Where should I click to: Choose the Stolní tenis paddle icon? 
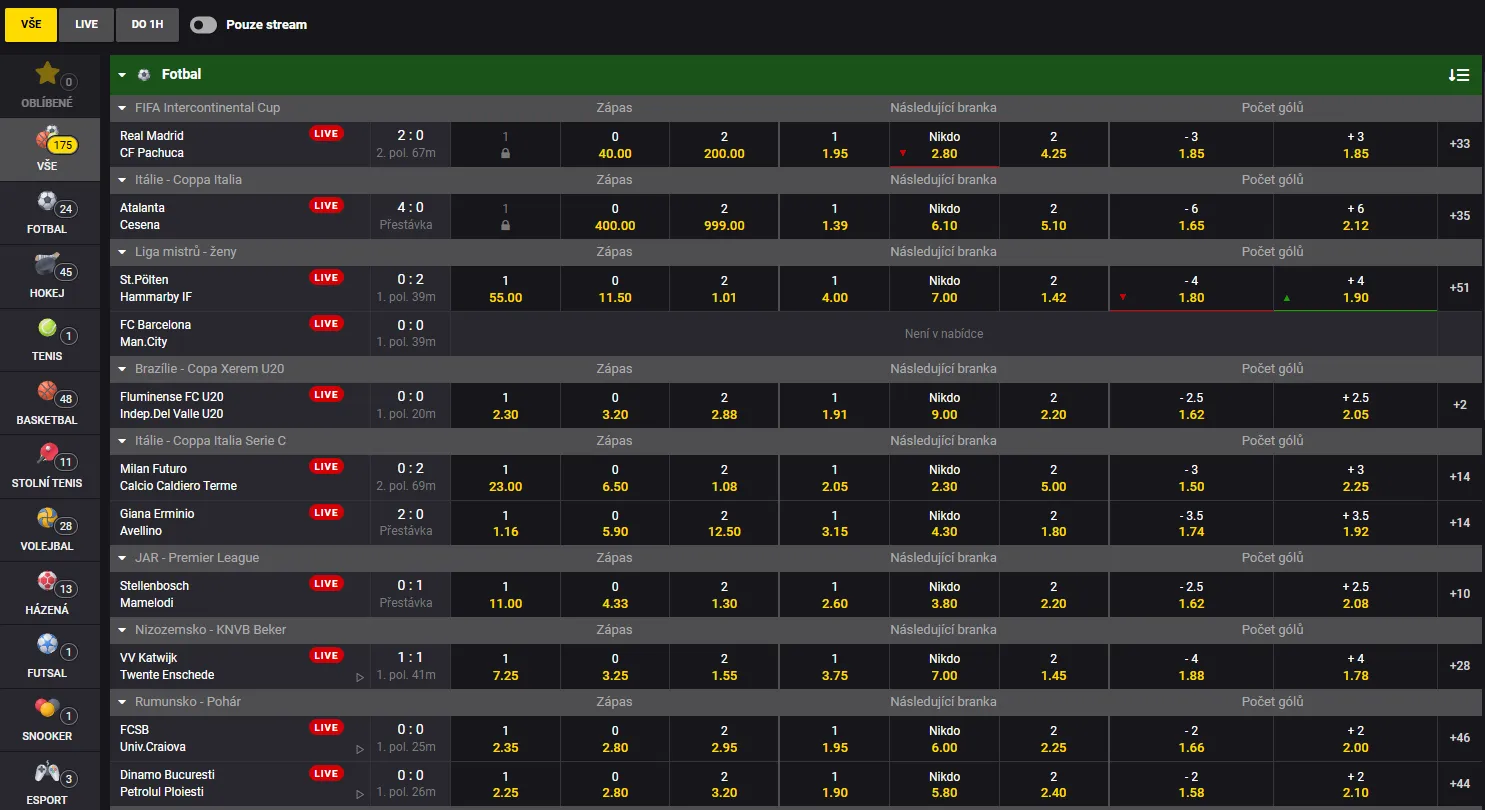[x=47, y=454]
